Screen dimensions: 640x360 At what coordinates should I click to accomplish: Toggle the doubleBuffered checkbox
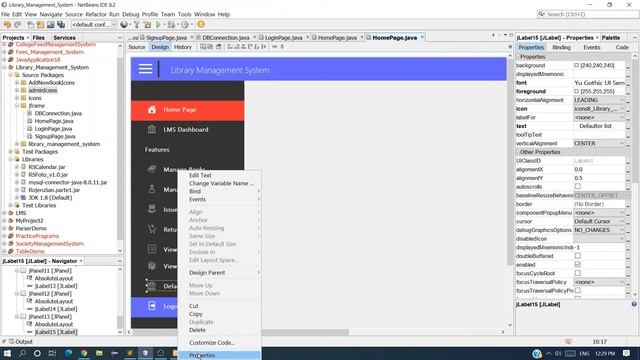pos(578,256)
